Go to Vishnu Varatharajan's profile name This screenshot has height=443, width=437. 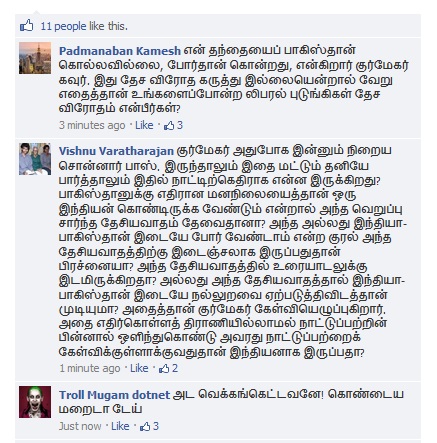(x=116, y=151)
